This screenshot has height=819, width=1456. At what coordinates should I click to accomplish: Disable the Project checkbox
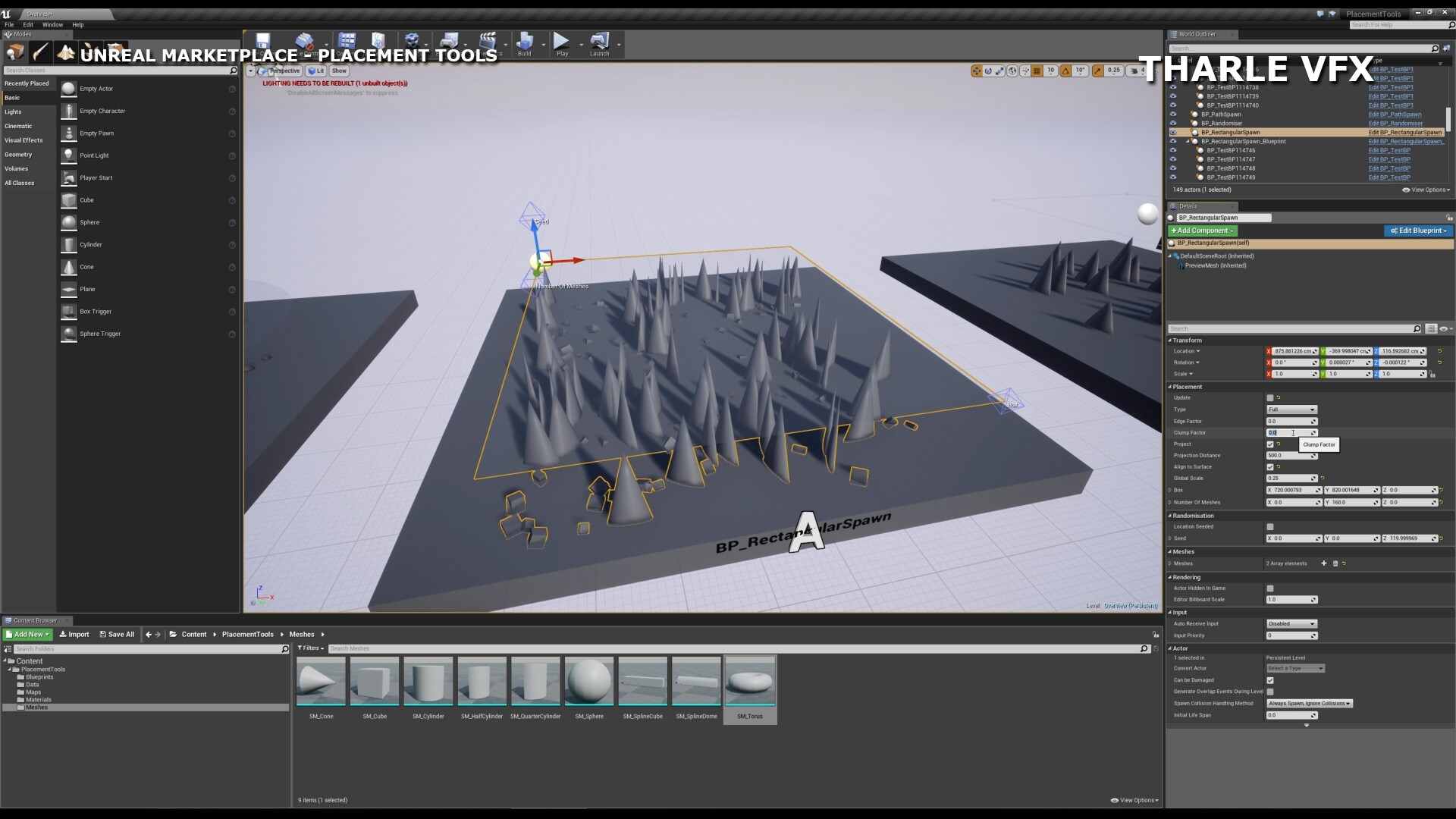coord(1270,444)
